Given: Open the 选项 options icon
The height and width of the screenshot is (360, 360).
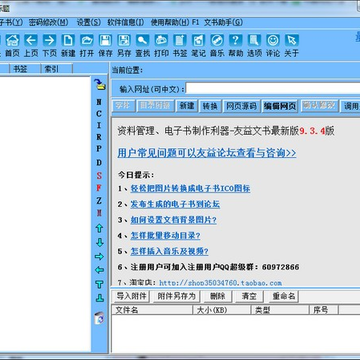Looking at the screenshot, I should [x=254, y=45].
